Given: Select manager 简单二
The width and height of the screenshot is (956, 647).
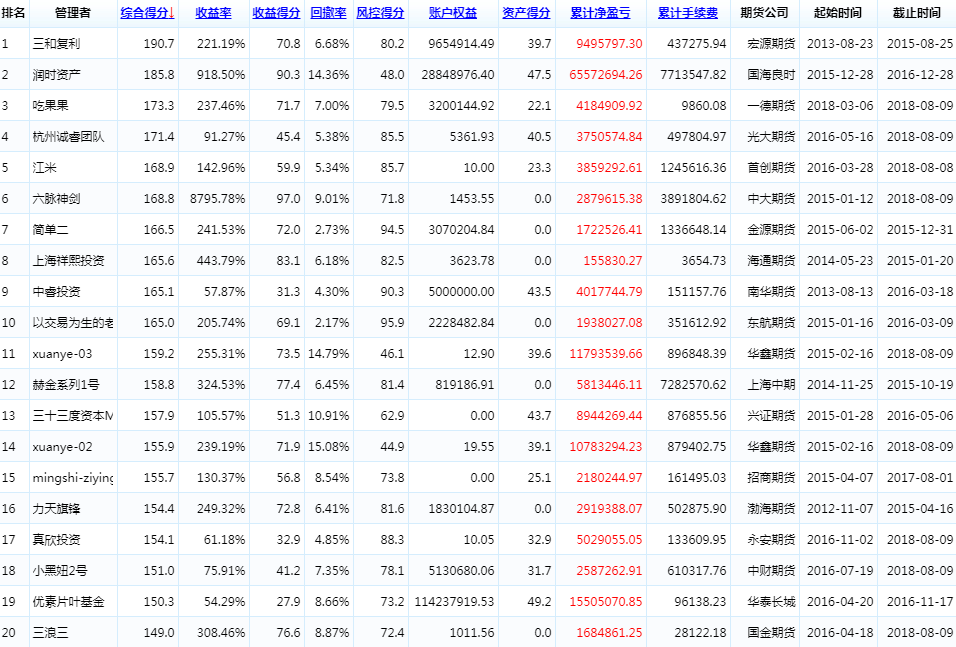Looking at the screenshot, I should 50,230.
